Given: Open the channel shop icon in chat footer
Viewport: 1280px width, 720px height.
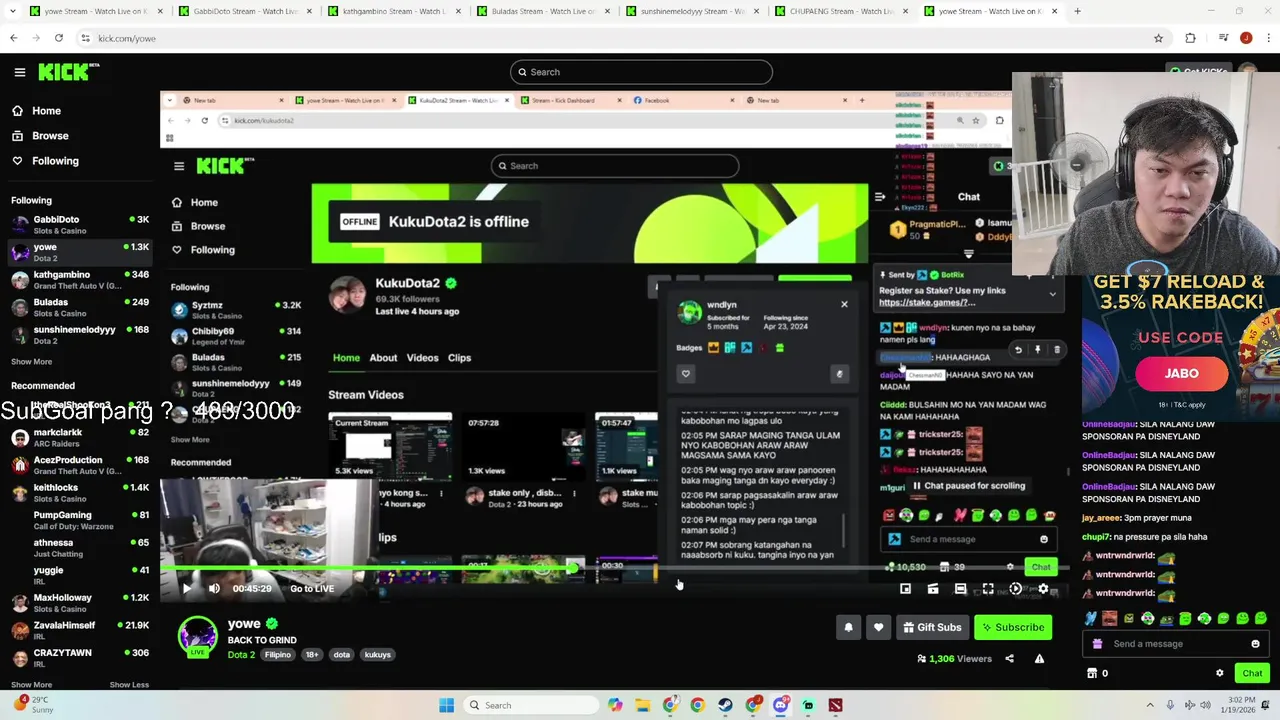Looking at the screenshot, I should pos(1092,673).
